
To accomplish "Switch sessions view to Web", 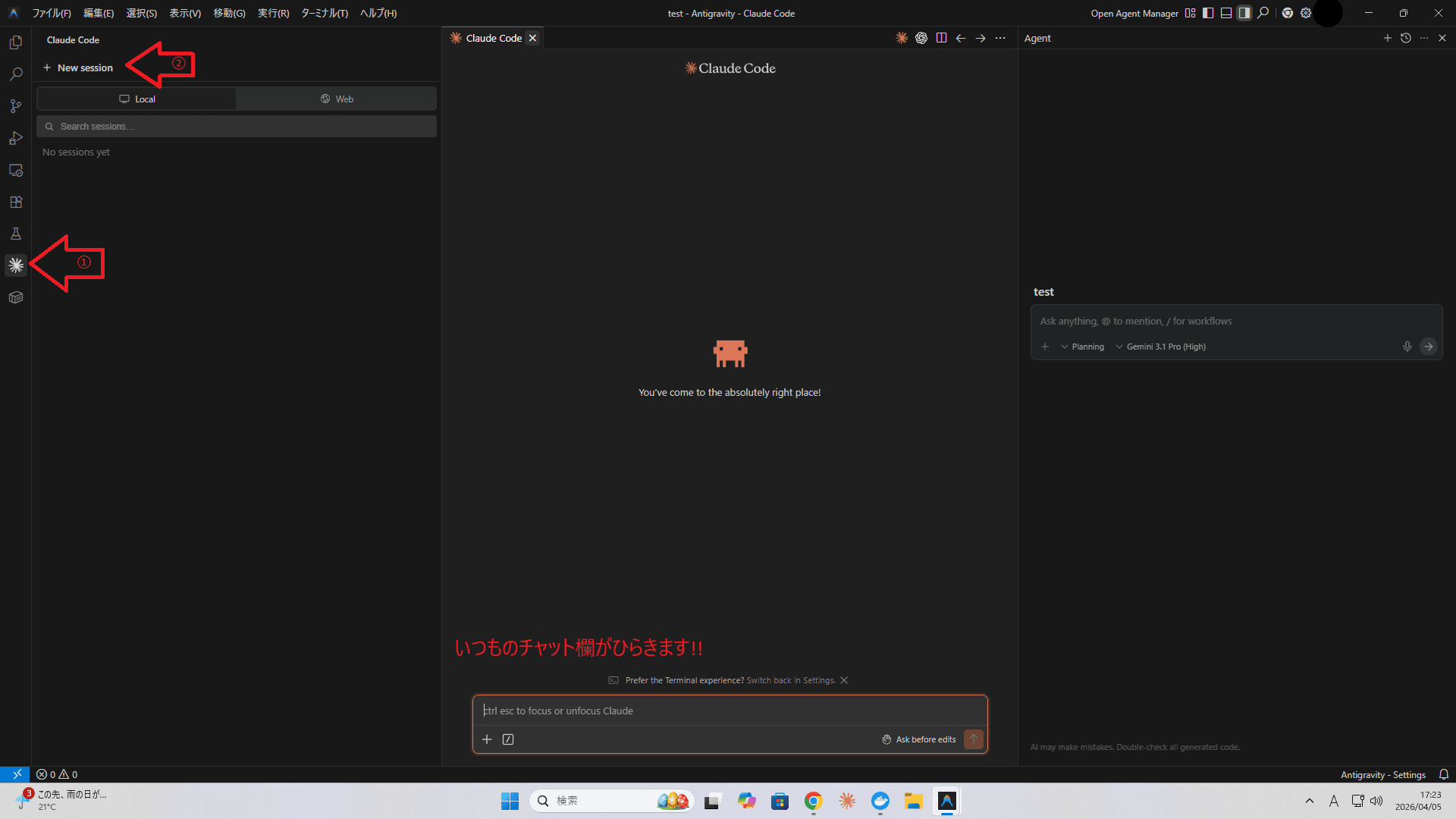I will (x=336, y=98).
